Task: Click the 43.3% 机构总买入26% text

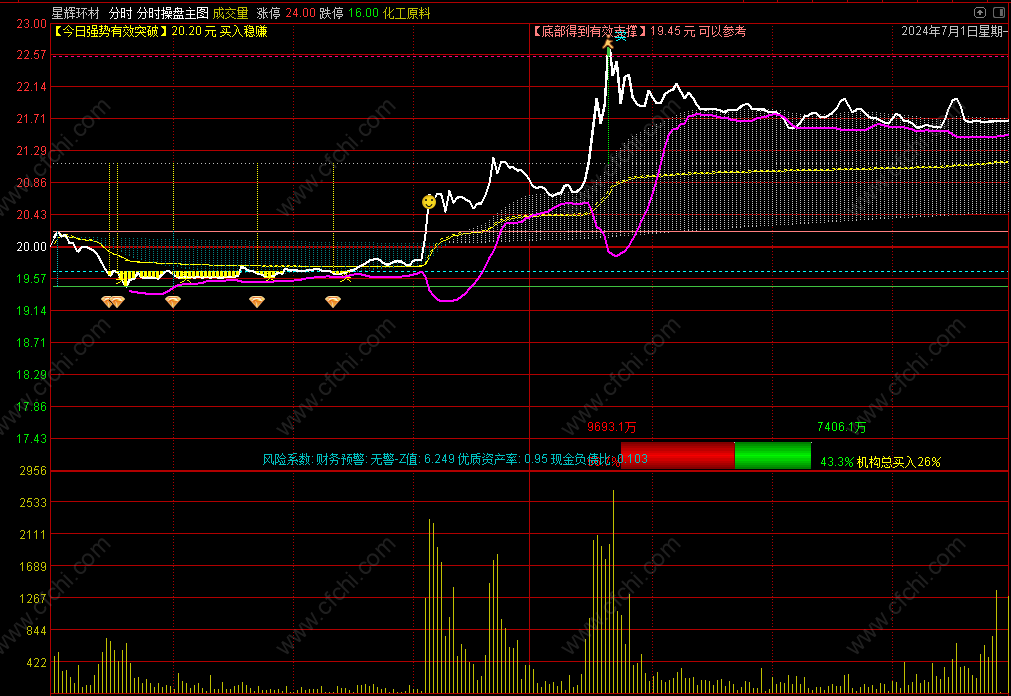Action: (x=880, y=462)
